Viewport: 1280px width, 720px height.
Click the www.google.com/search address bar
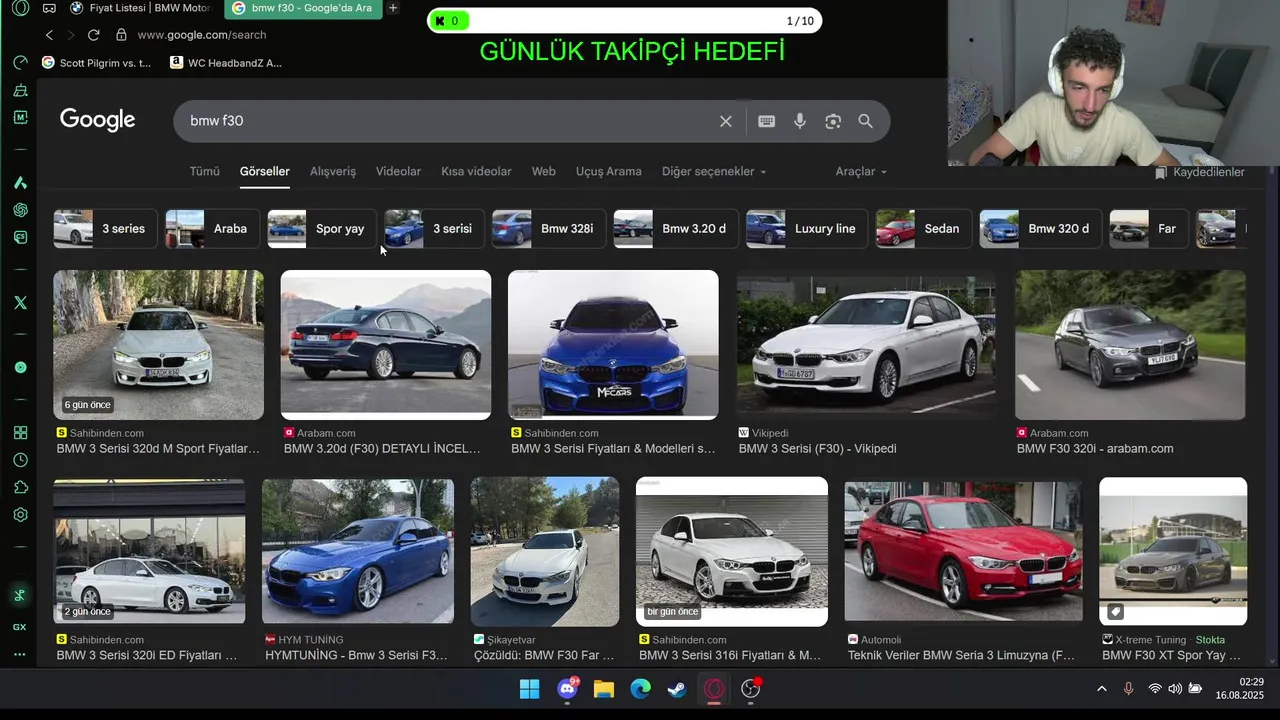[202, 35]
